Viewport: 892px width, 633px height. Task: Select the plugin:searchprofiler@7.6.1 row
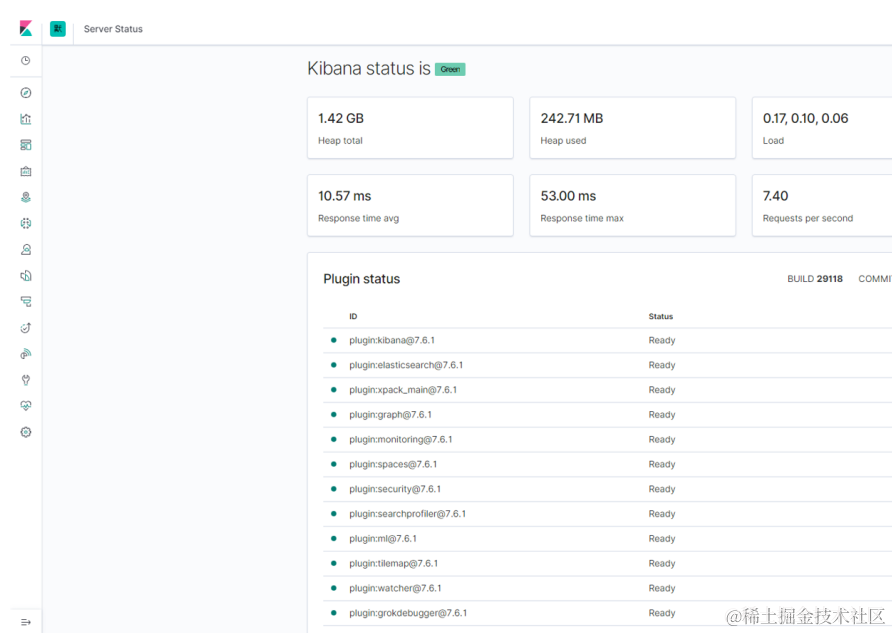(608, 514)
